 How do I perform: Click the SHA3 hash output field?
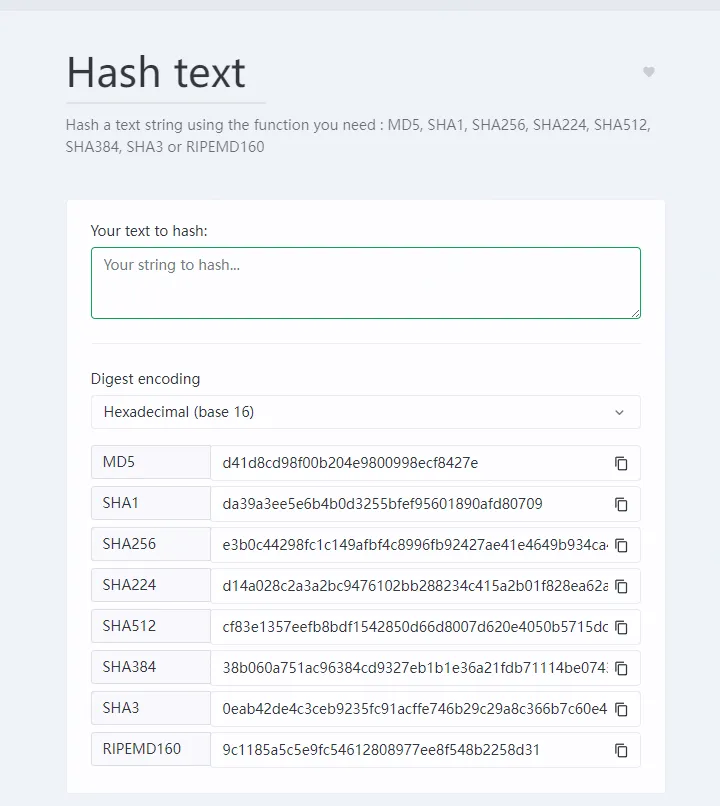pyautogui.click(x=410, y=709)
